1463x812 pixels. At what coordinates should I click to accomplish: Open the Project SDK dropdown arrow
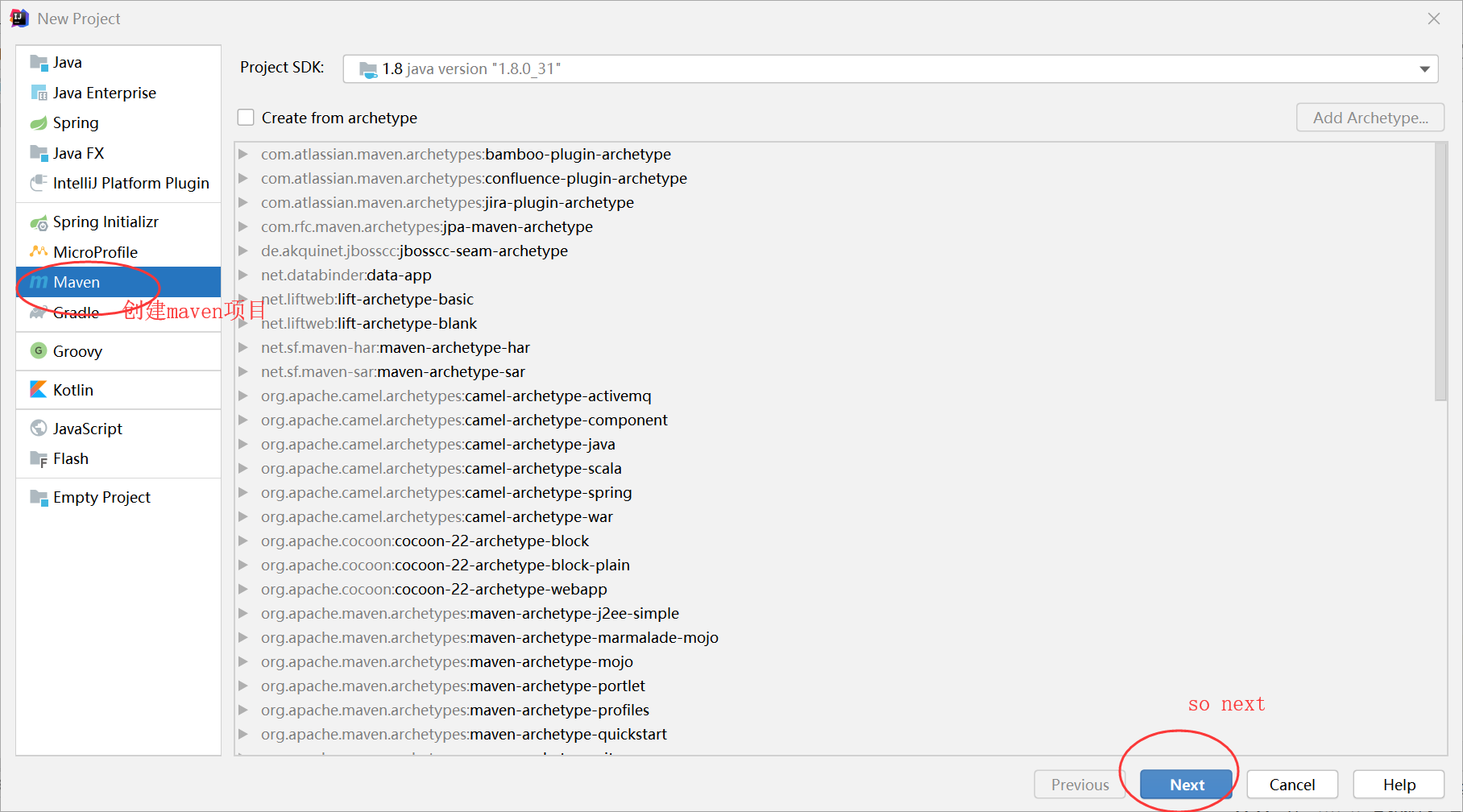(1424, 69)
